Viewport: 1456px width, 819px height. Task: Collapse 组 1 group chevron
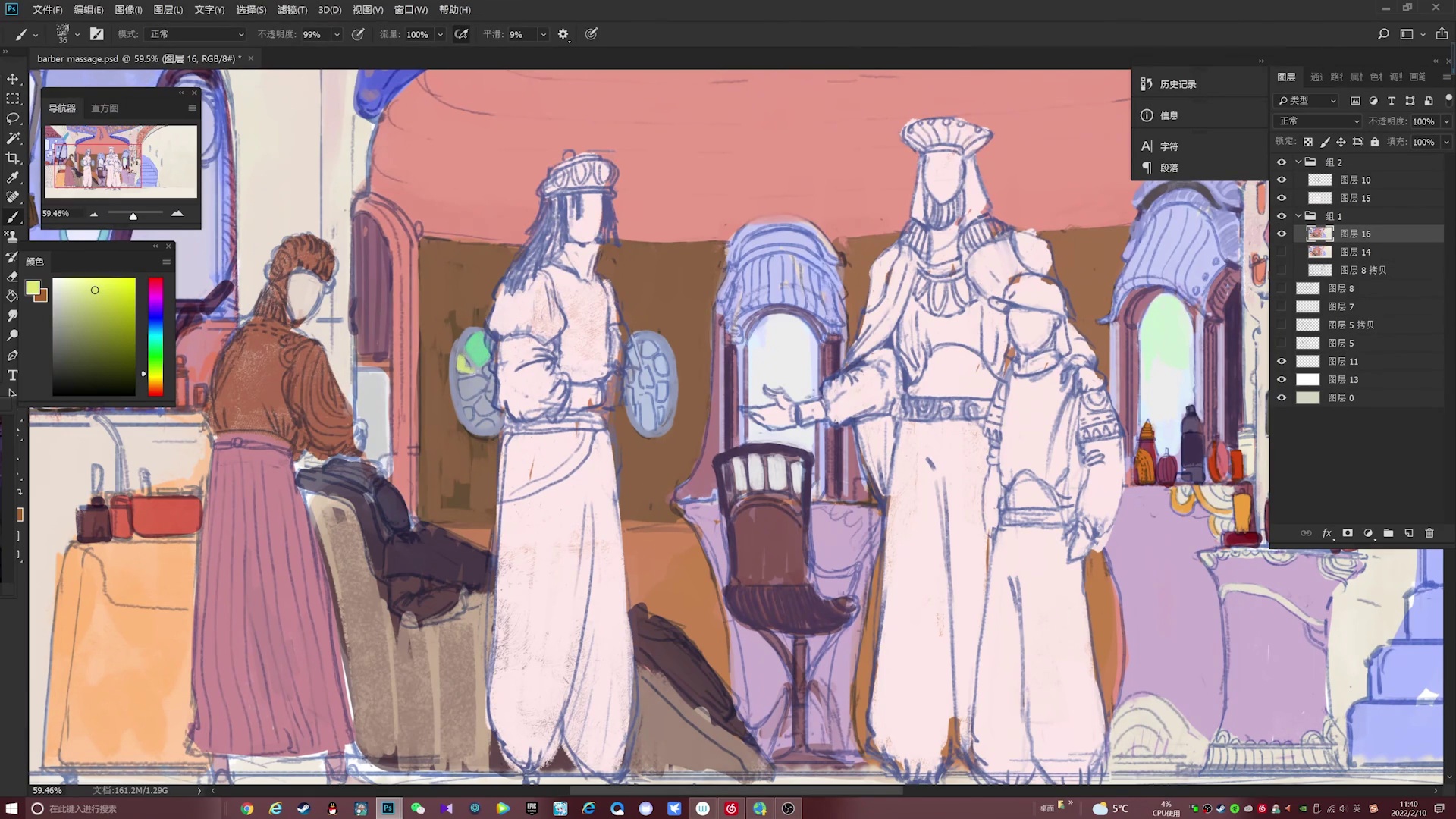[1298, 216]
